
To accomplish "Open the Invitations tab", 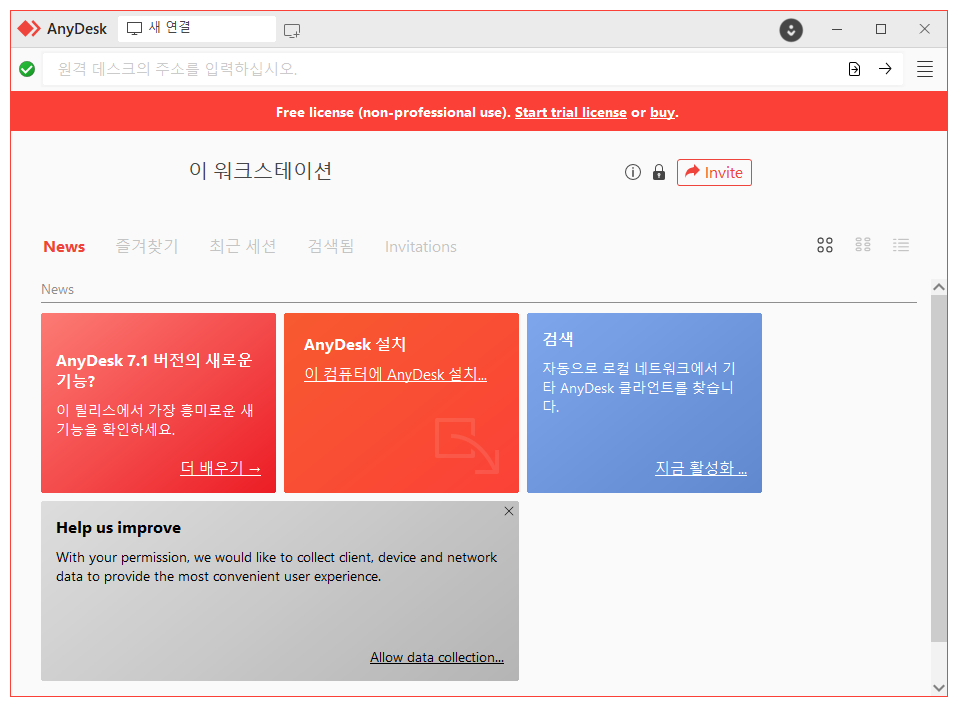I will point(420,247).
